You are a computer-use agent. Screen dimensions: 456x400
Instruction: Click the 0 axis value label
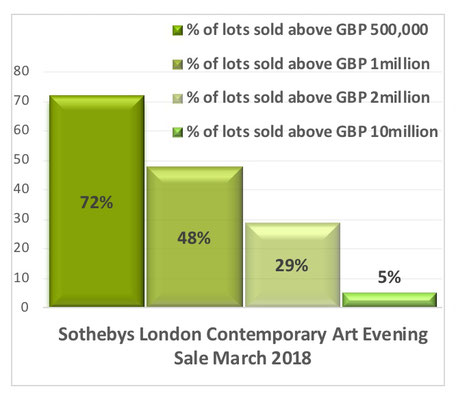(25, 307)
